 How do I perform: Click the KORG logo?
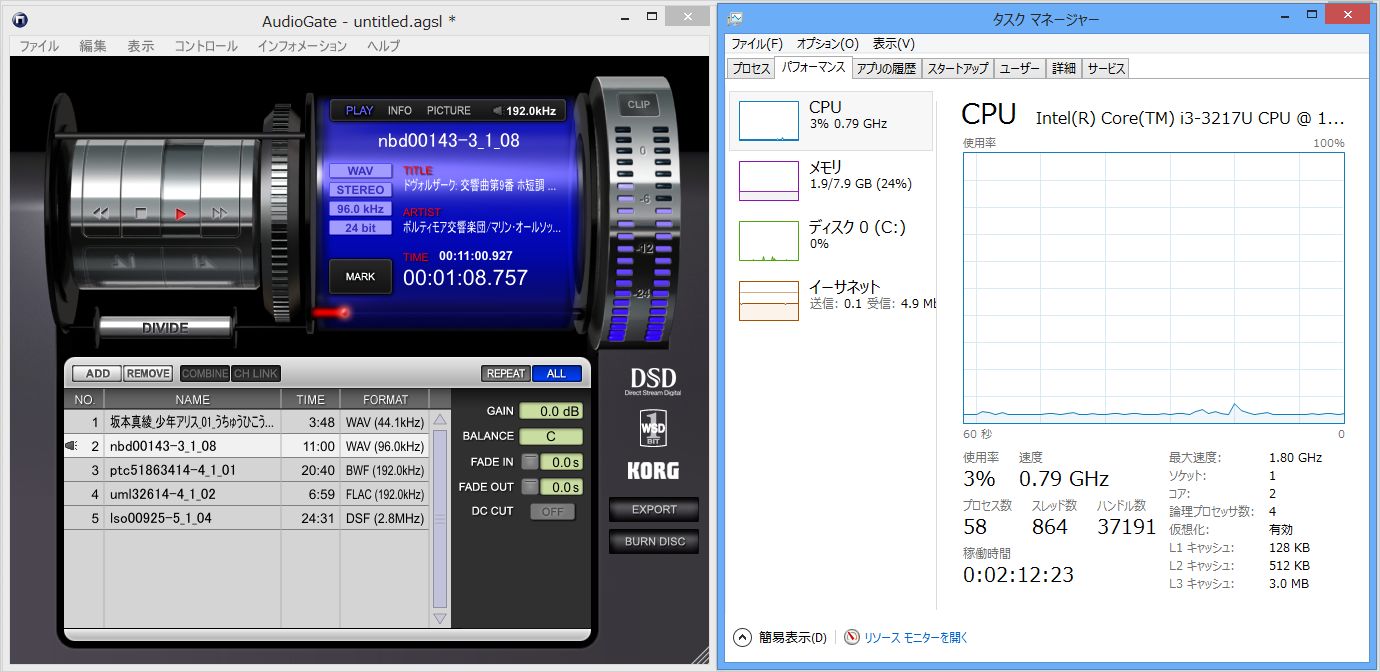653,470
